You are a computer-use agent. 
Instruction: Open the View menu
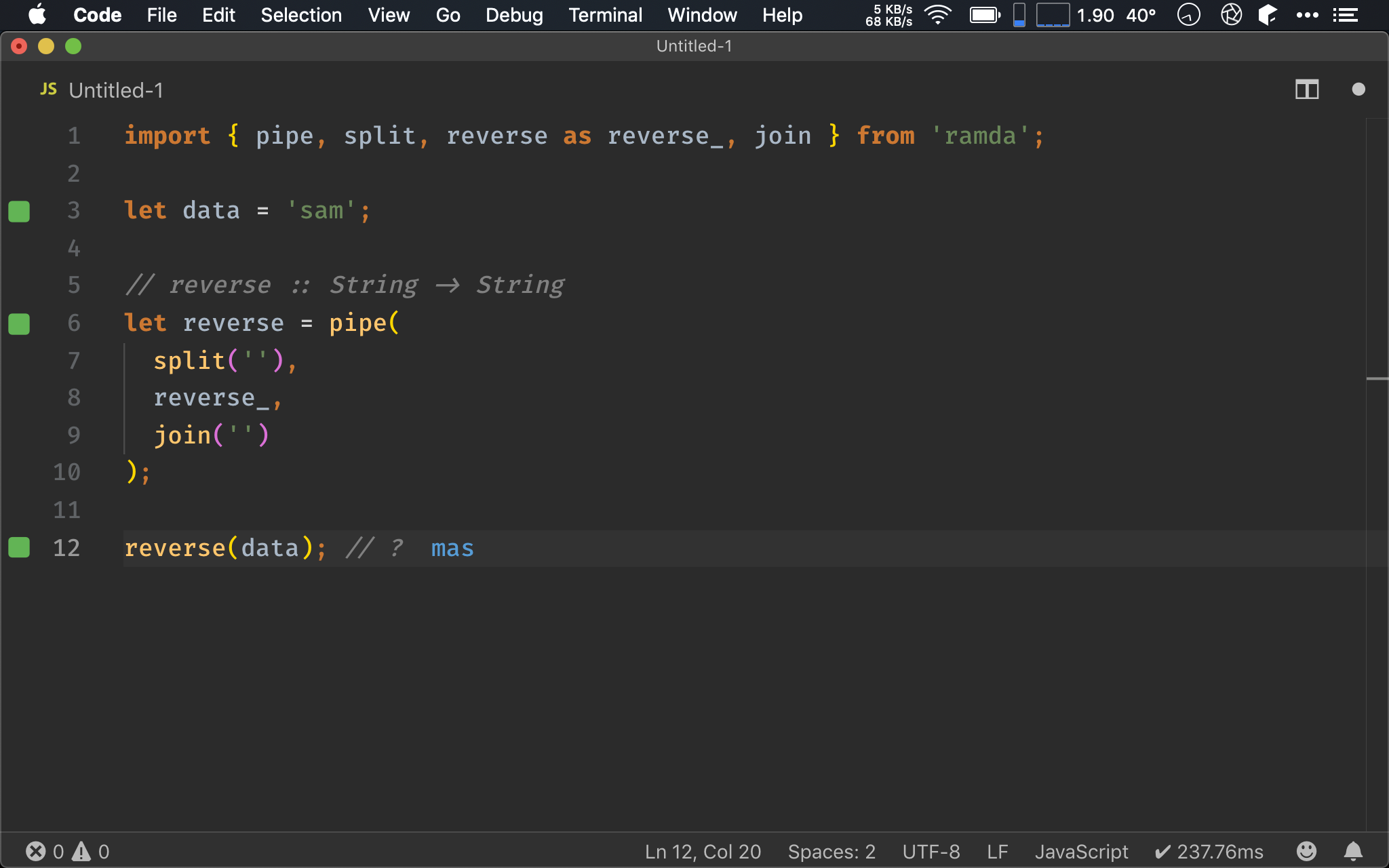click(x=389, y=15)
